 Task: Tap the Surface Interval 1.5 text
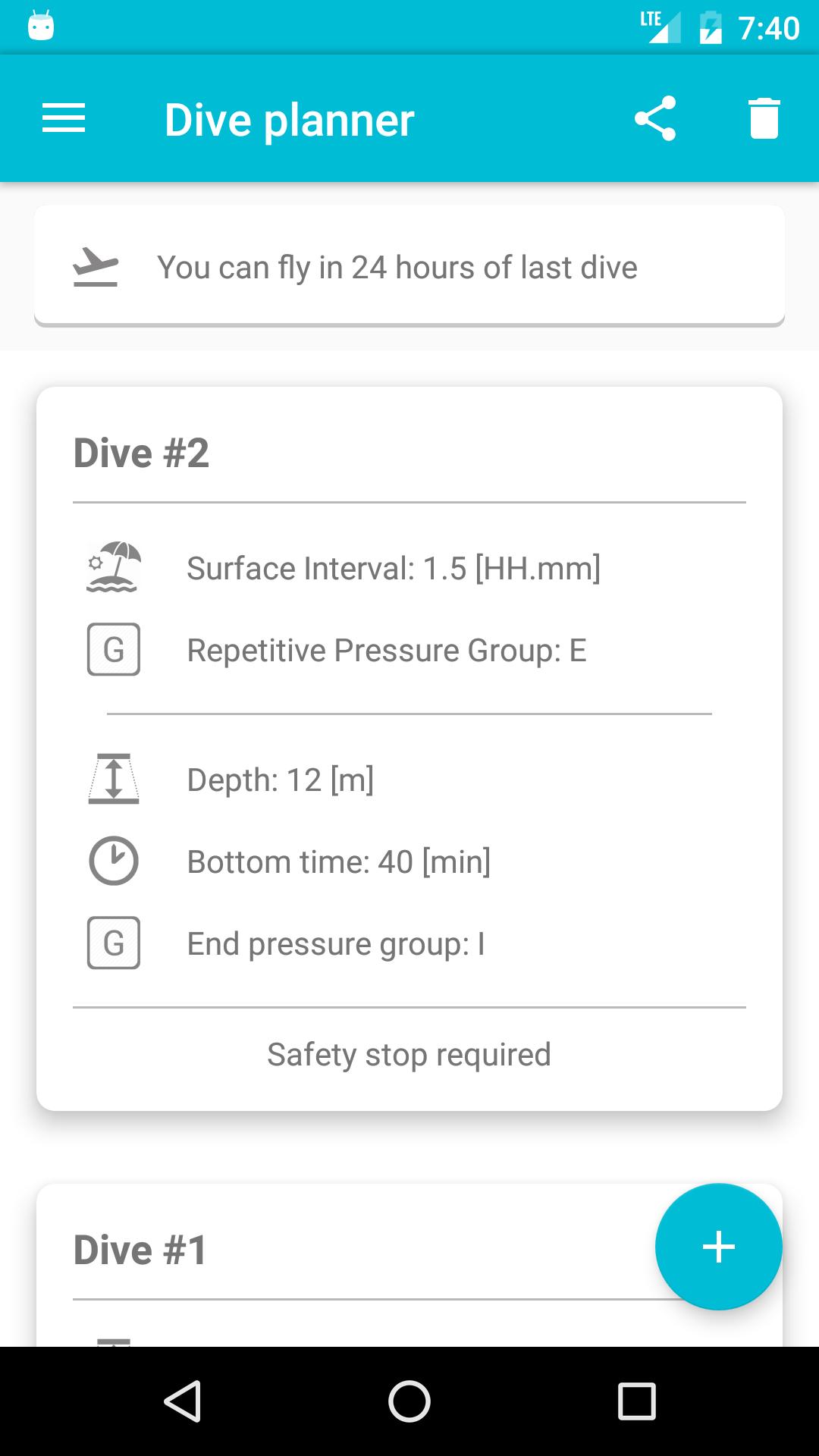pos(394,568)
